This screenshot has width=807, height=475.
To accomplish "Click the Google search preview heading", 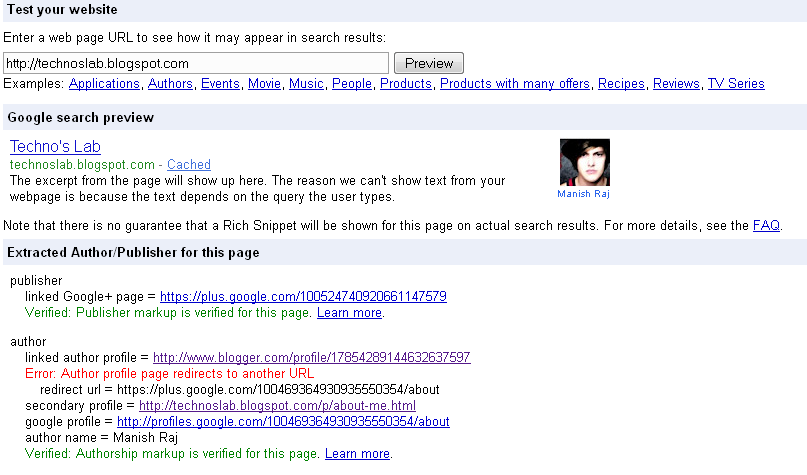I will click(80, 117).
